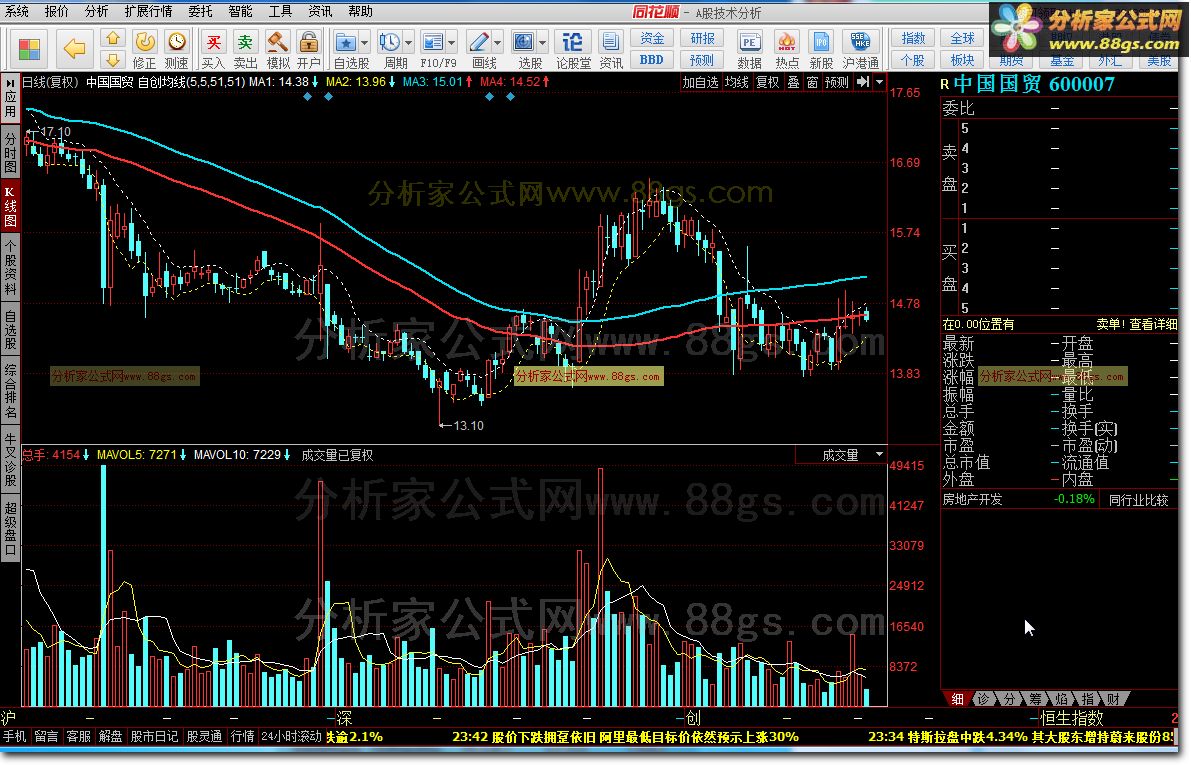Viewport: 1191px width, 765px height.
Task: Open the 扩展行情 menu
Action: (148, 11)
